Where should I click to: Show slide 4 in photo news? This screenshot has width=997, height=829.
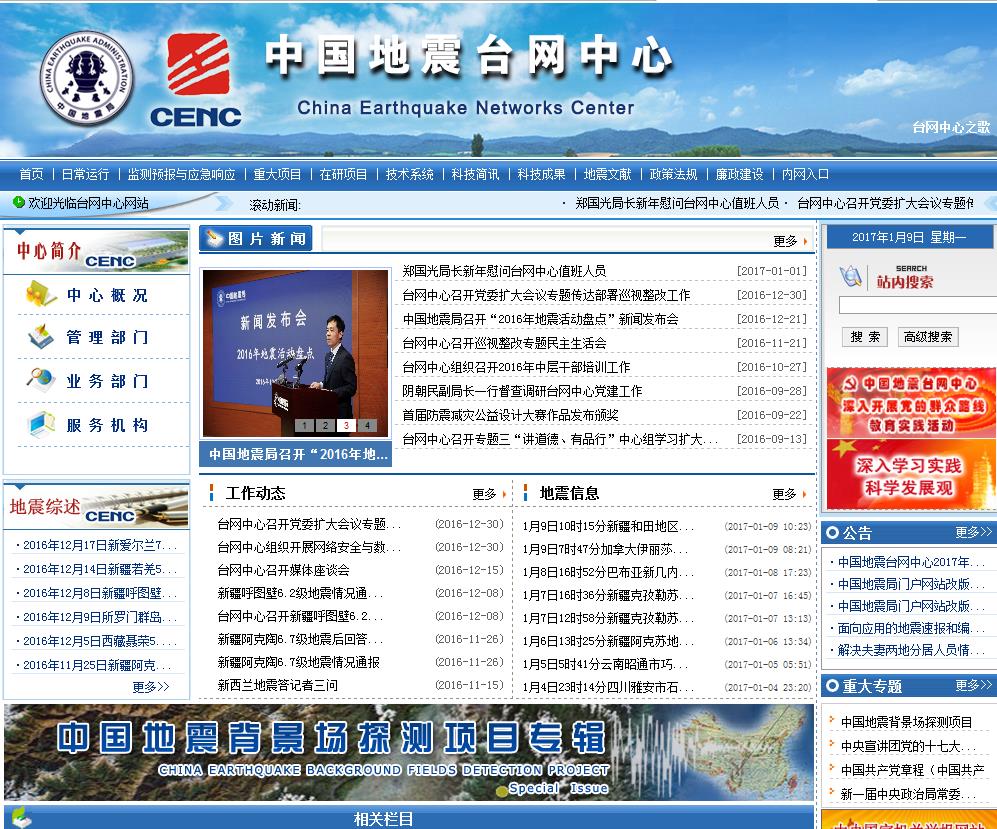tap(367, 425)
